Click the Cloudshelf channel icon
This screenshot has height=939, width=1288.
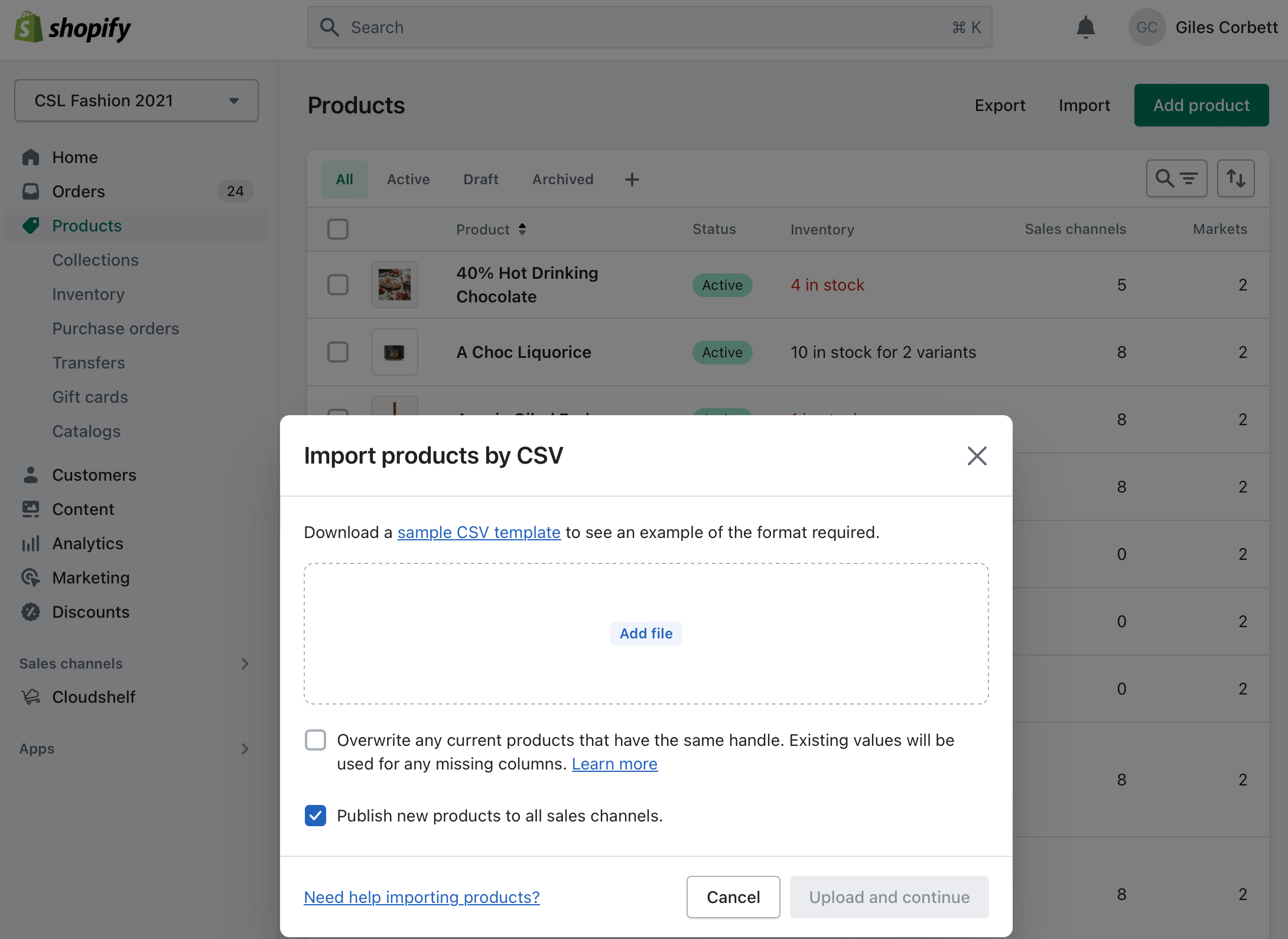31,697
